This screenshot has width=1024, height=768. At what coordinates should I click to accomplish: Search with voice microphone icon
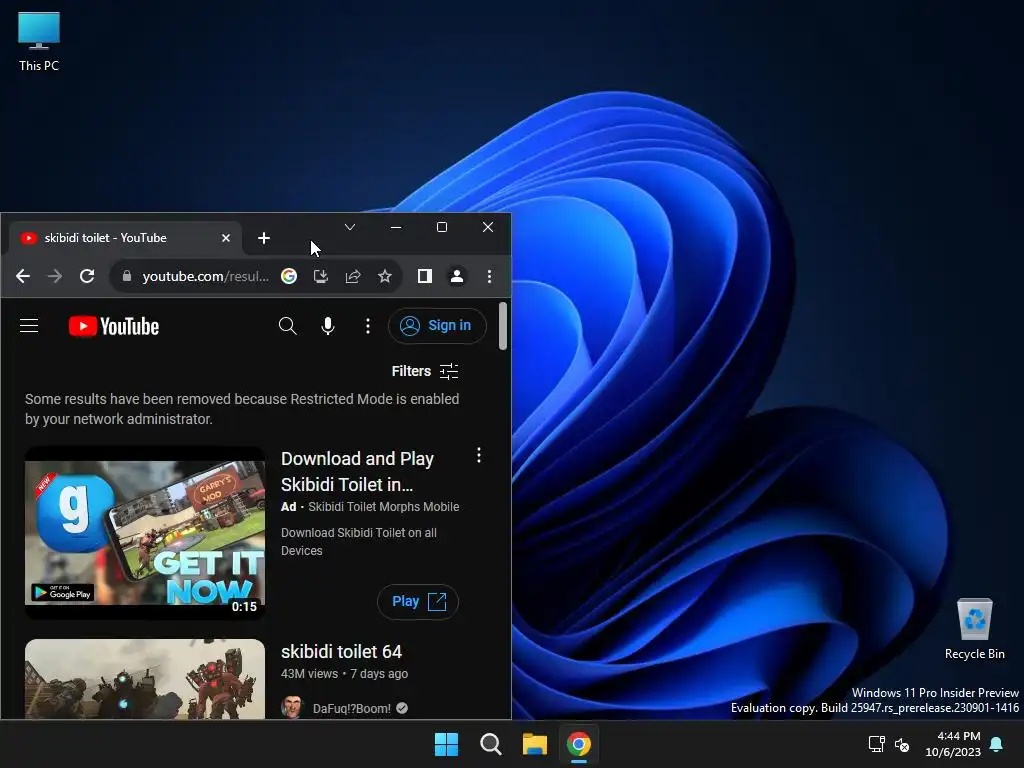[328, 325]
